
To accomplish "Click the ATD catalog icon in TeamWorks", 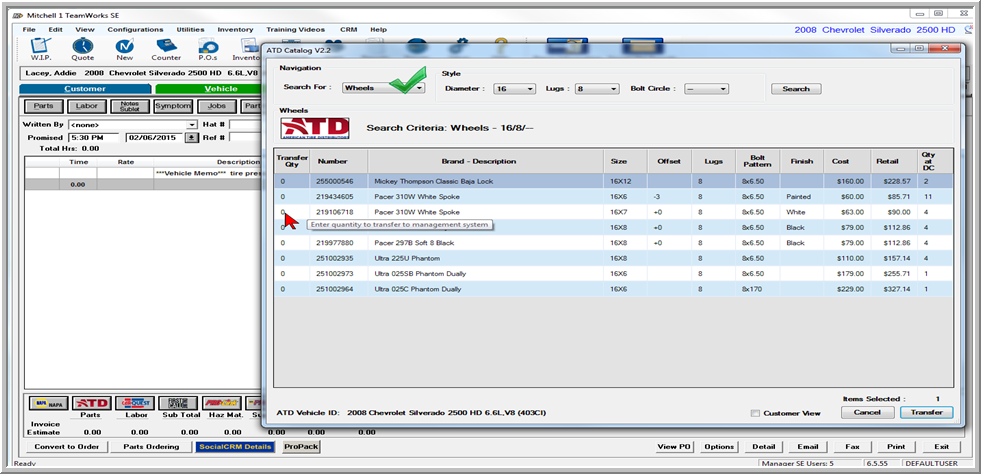I will (x=91, y=403).
